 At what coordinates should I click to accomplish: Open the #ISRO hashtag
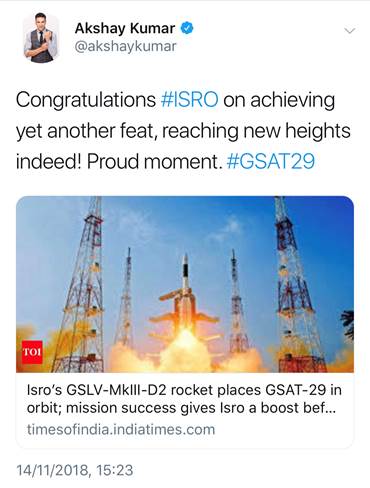189,100
